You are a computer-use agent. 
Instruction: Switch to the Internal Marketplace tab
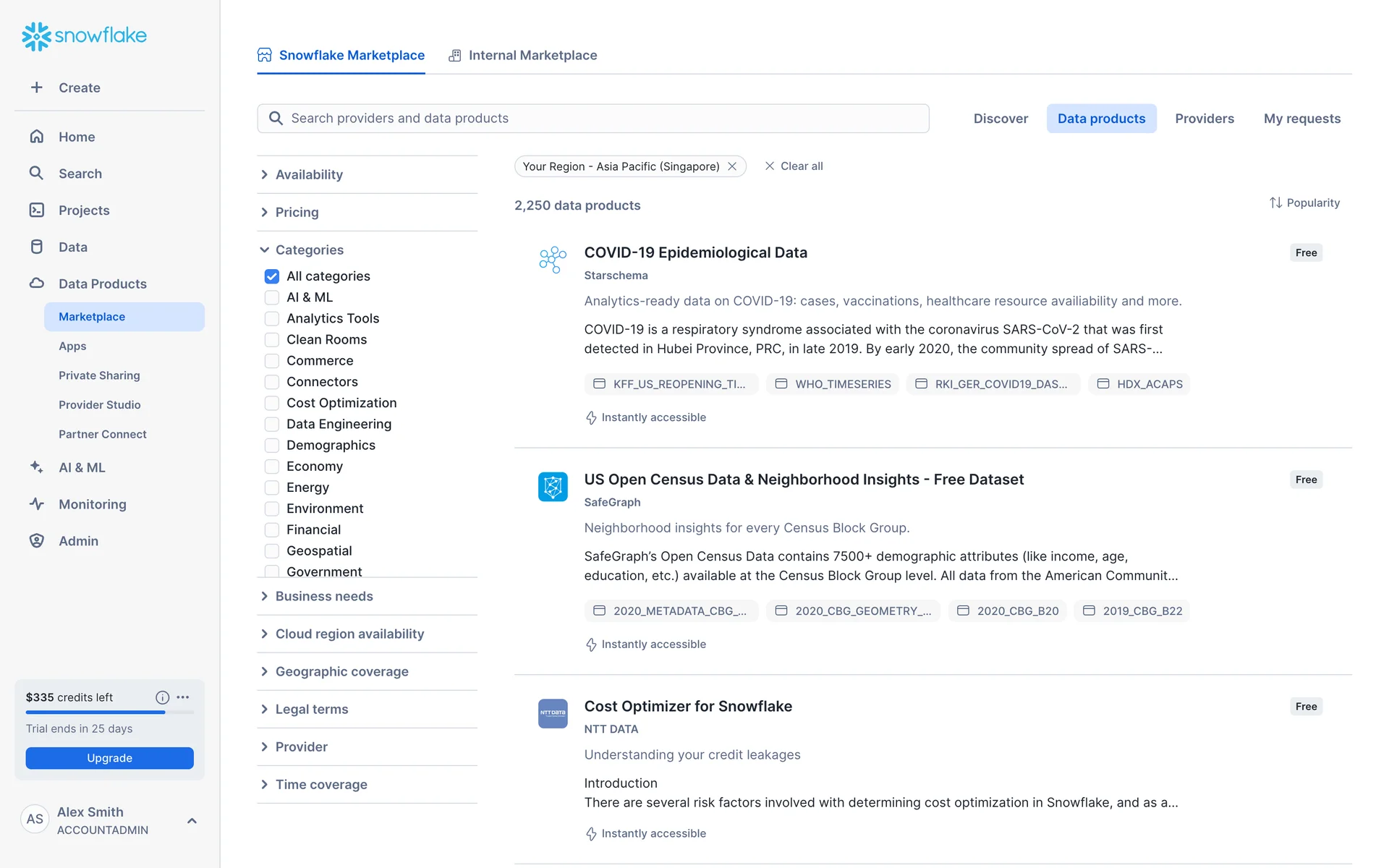pos(523,56)
